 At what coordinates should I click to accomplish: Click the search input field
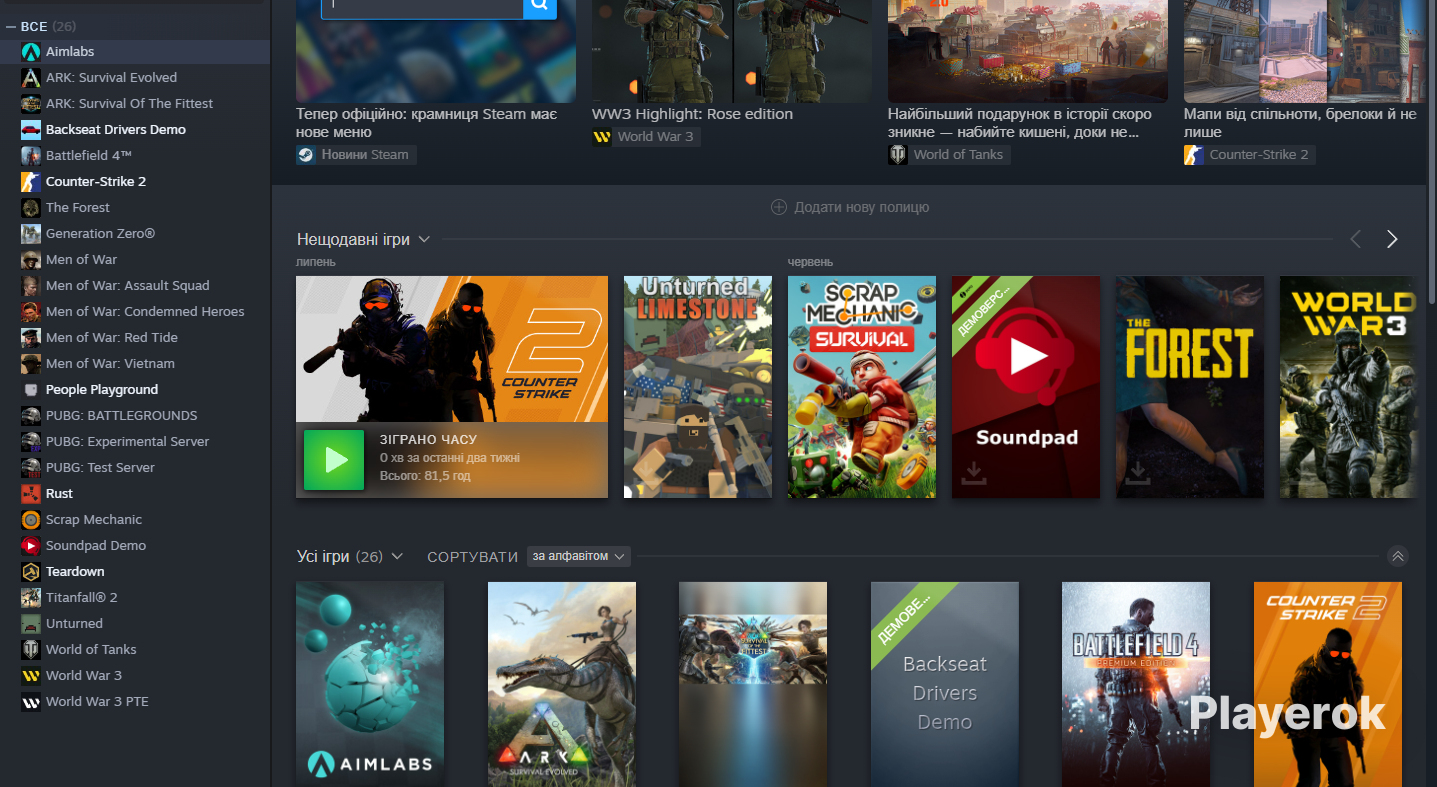[422, 8]
